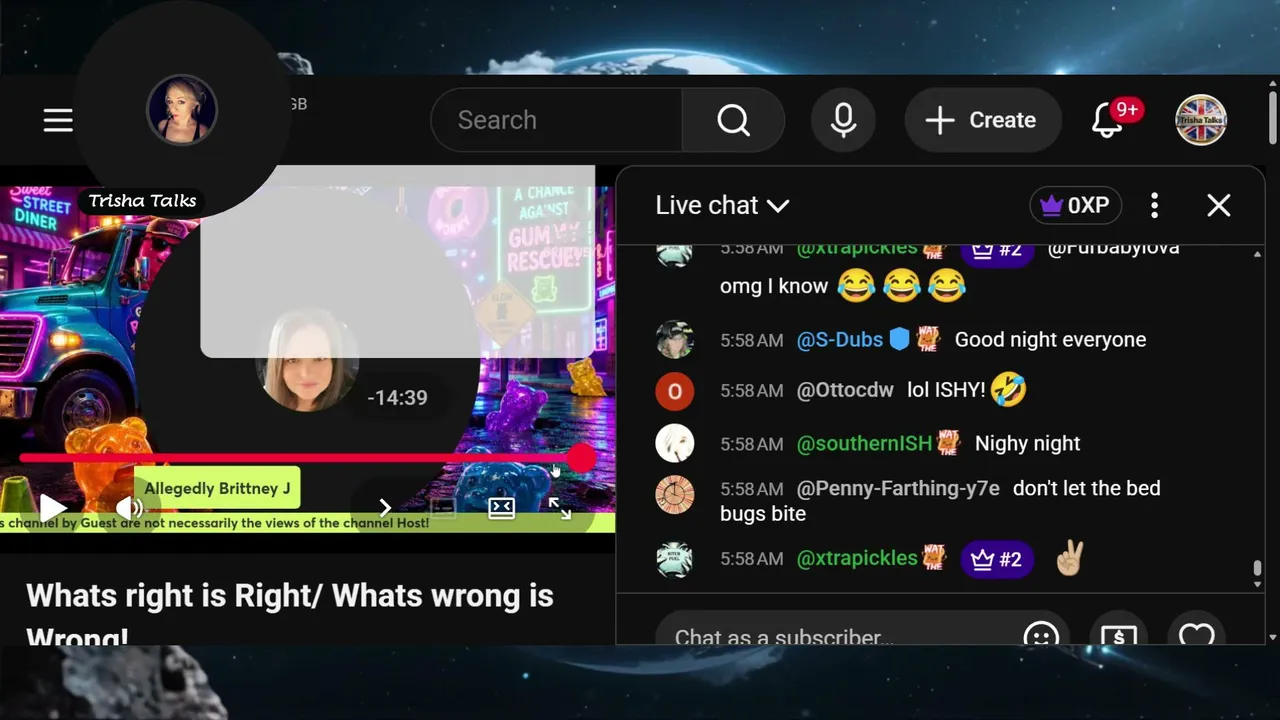Click the magnifying glass search button
Screen dimensions: 1280x720
(x=733, y=120)
